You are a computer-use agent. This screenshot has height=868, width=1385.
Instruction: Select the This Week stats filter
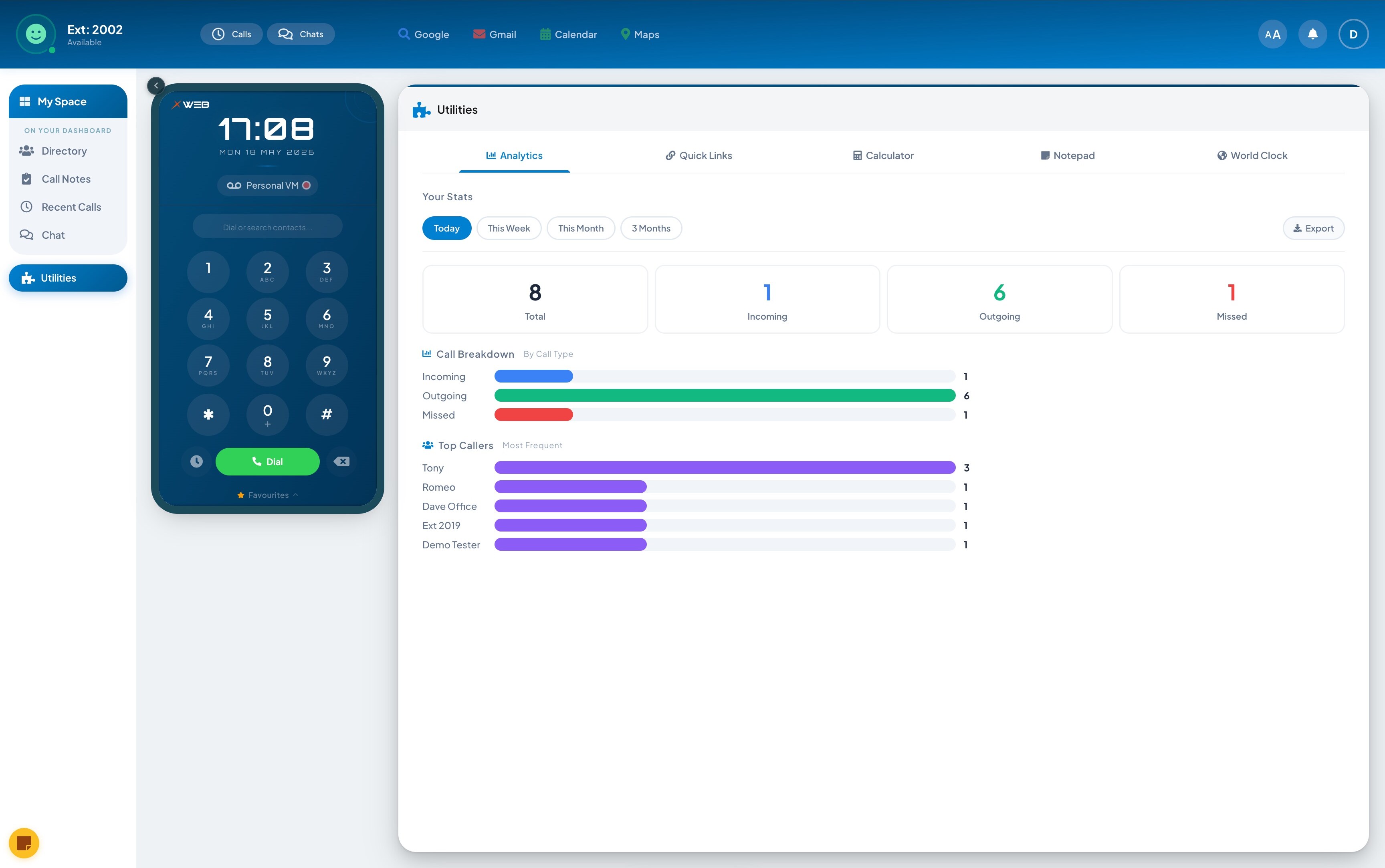509,228
